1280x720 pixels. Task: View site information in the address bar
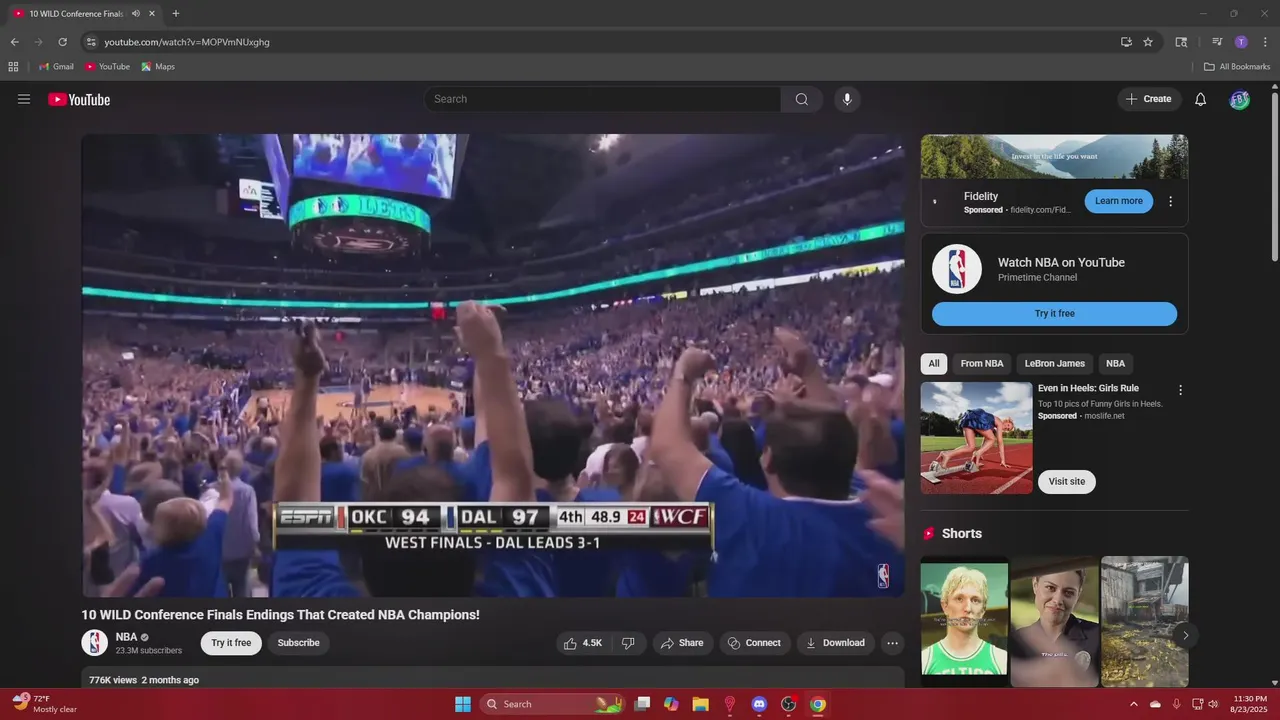tap(90, 42)
